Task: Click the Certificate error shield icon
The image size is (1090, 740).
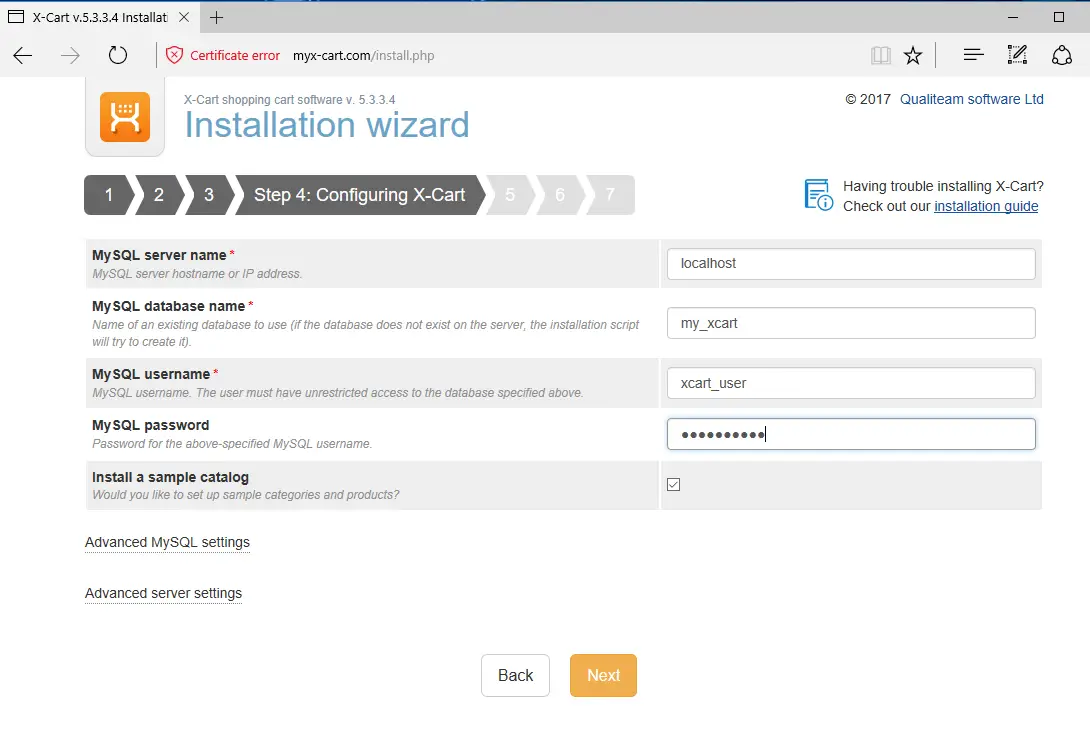Action: point(174,55)
